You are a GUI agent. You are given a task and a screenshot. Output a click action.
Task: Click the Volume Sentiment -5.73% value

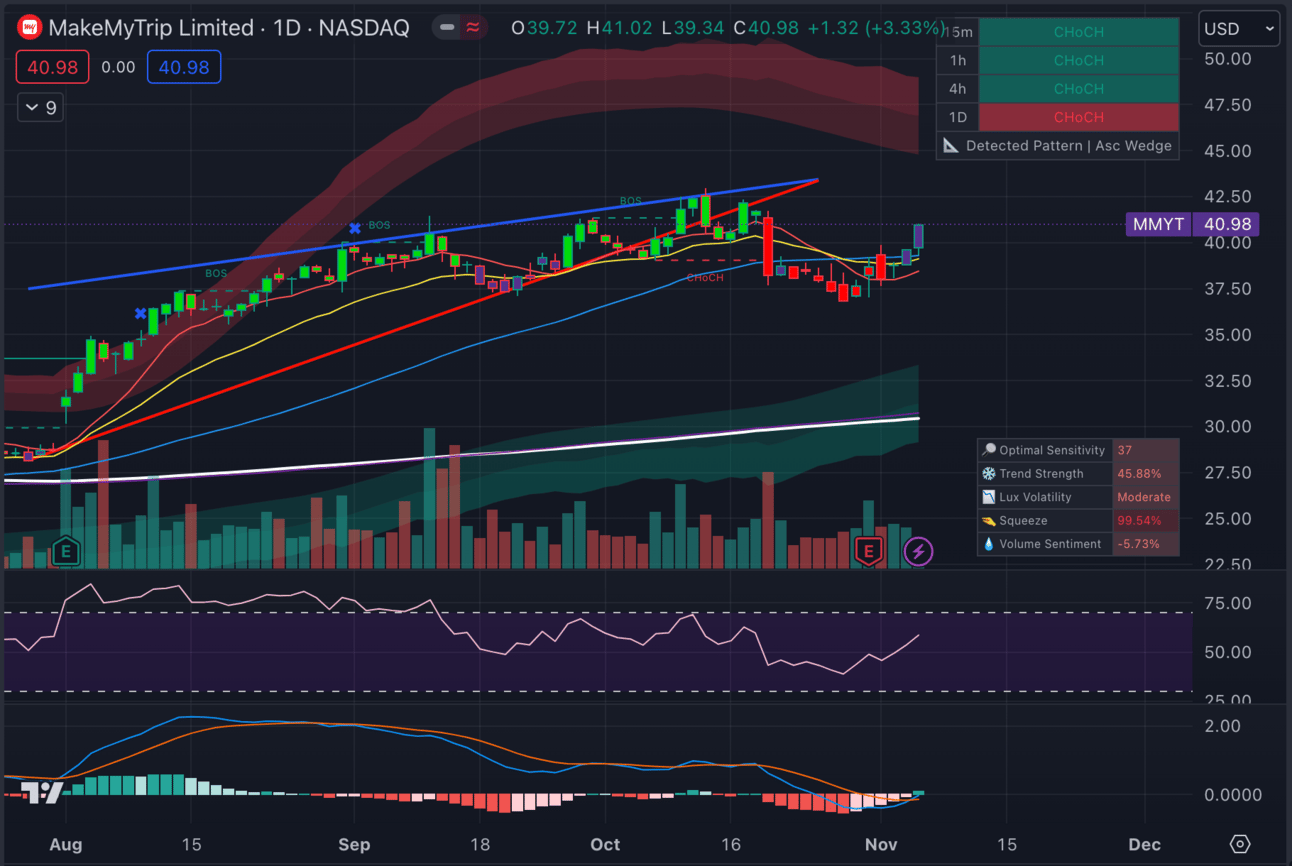1138,544
